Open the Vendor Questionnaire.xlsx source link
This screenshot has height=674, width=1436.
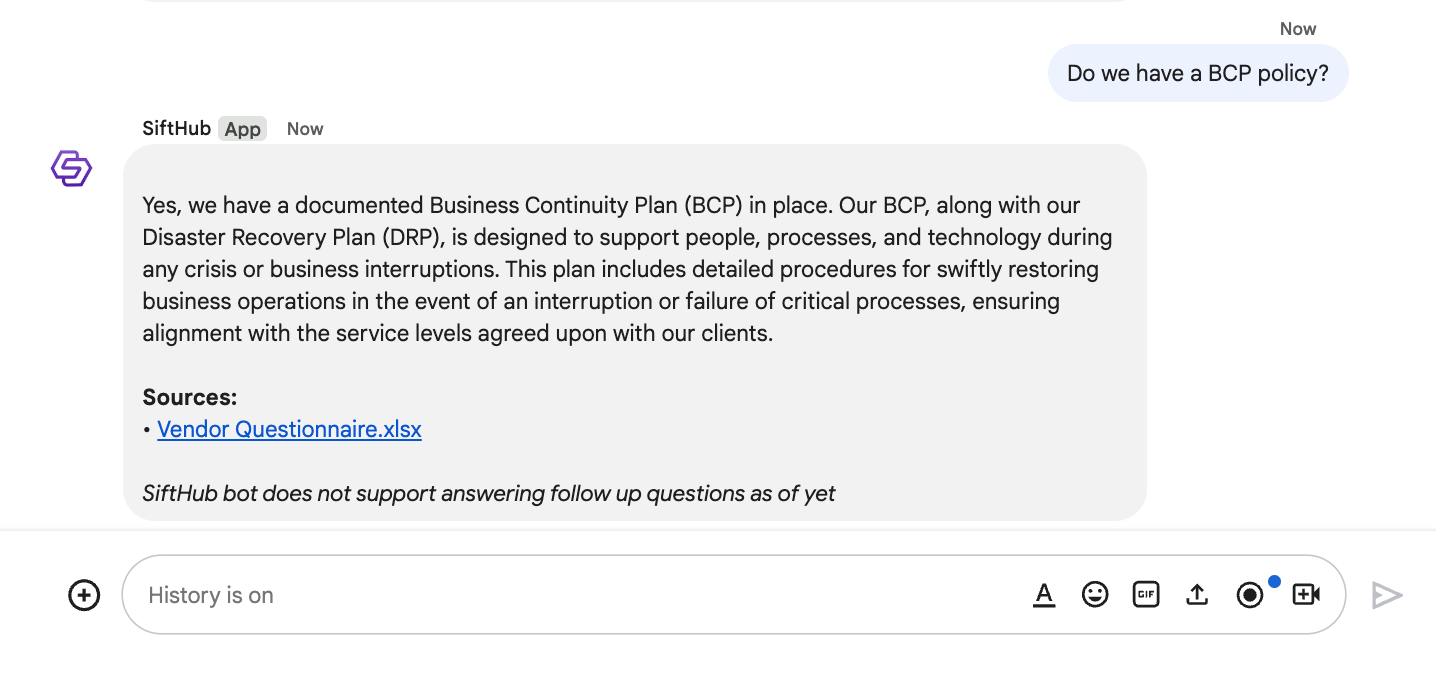289,430
